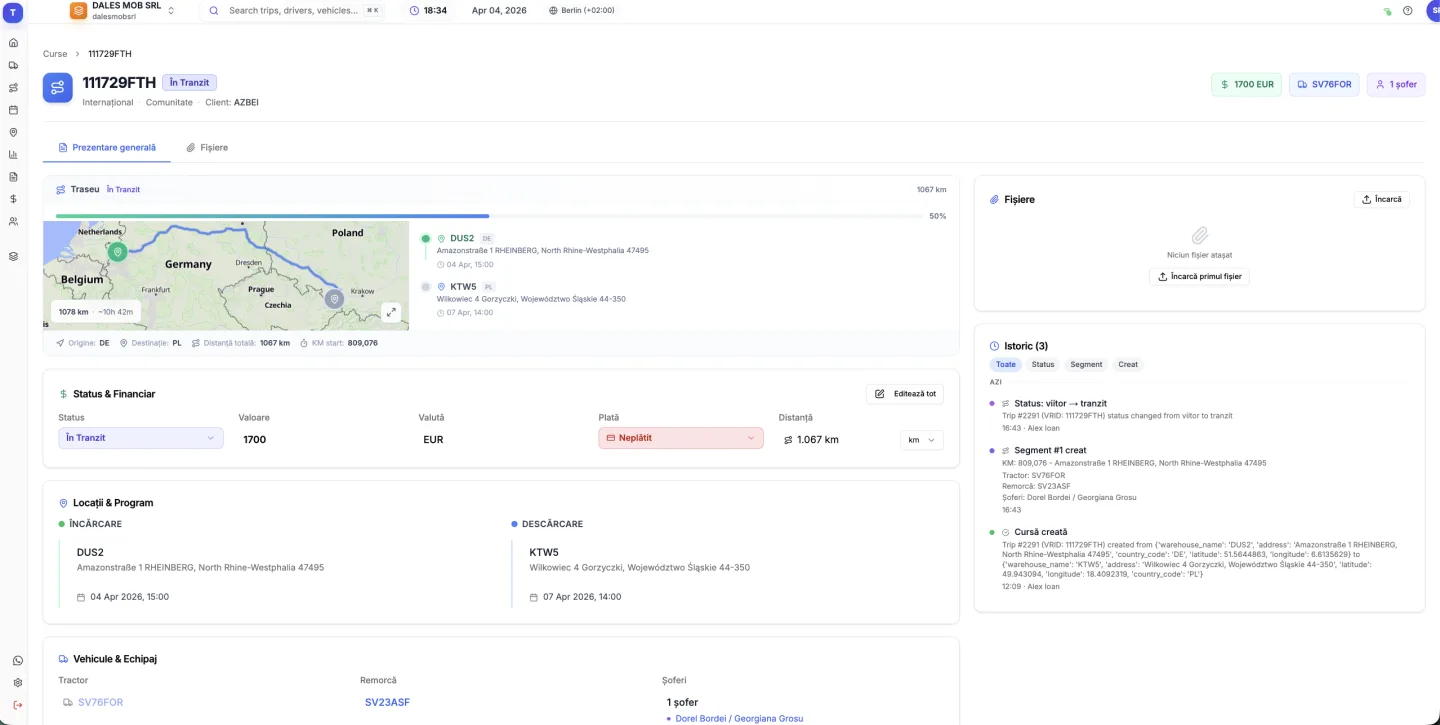Click the SV76FOR badge in header

pyautogui.click(x=1324, y=84)
